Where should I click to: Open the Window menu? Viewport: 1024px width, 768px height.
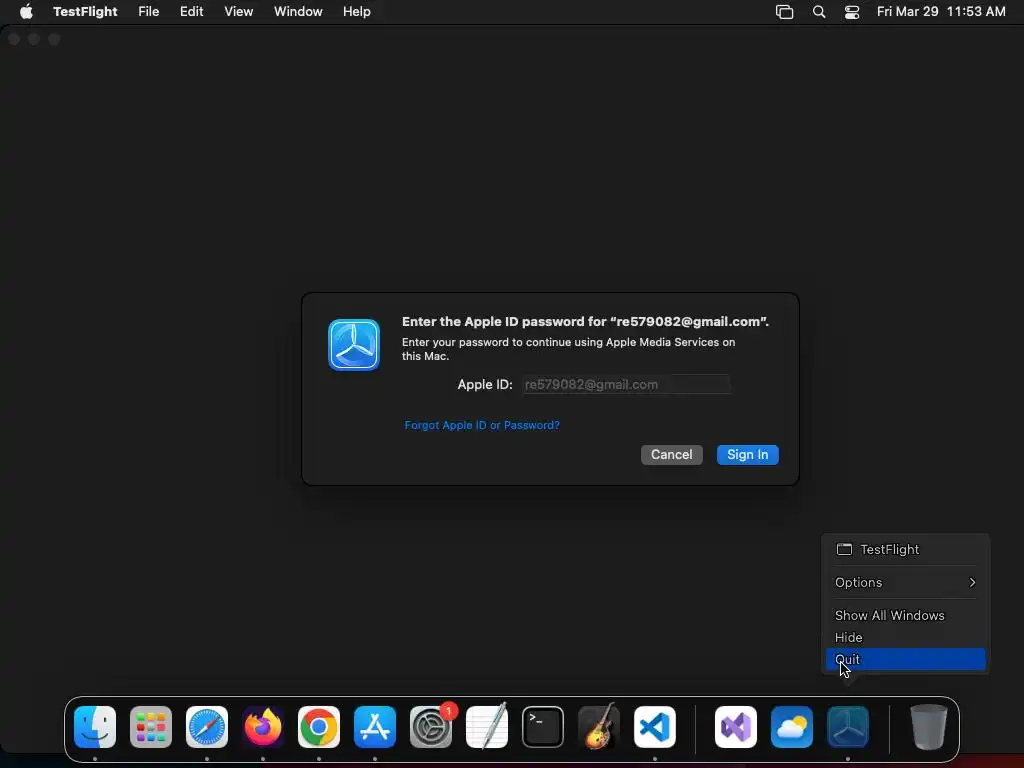click(298, 11)
